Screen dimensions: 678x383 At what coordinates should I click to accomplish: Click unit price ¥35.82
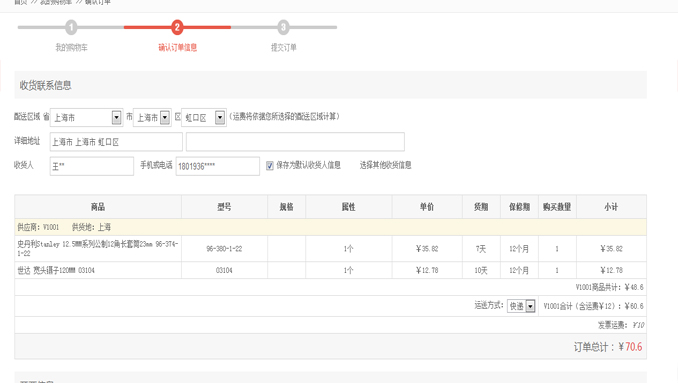tap(427, 249)
